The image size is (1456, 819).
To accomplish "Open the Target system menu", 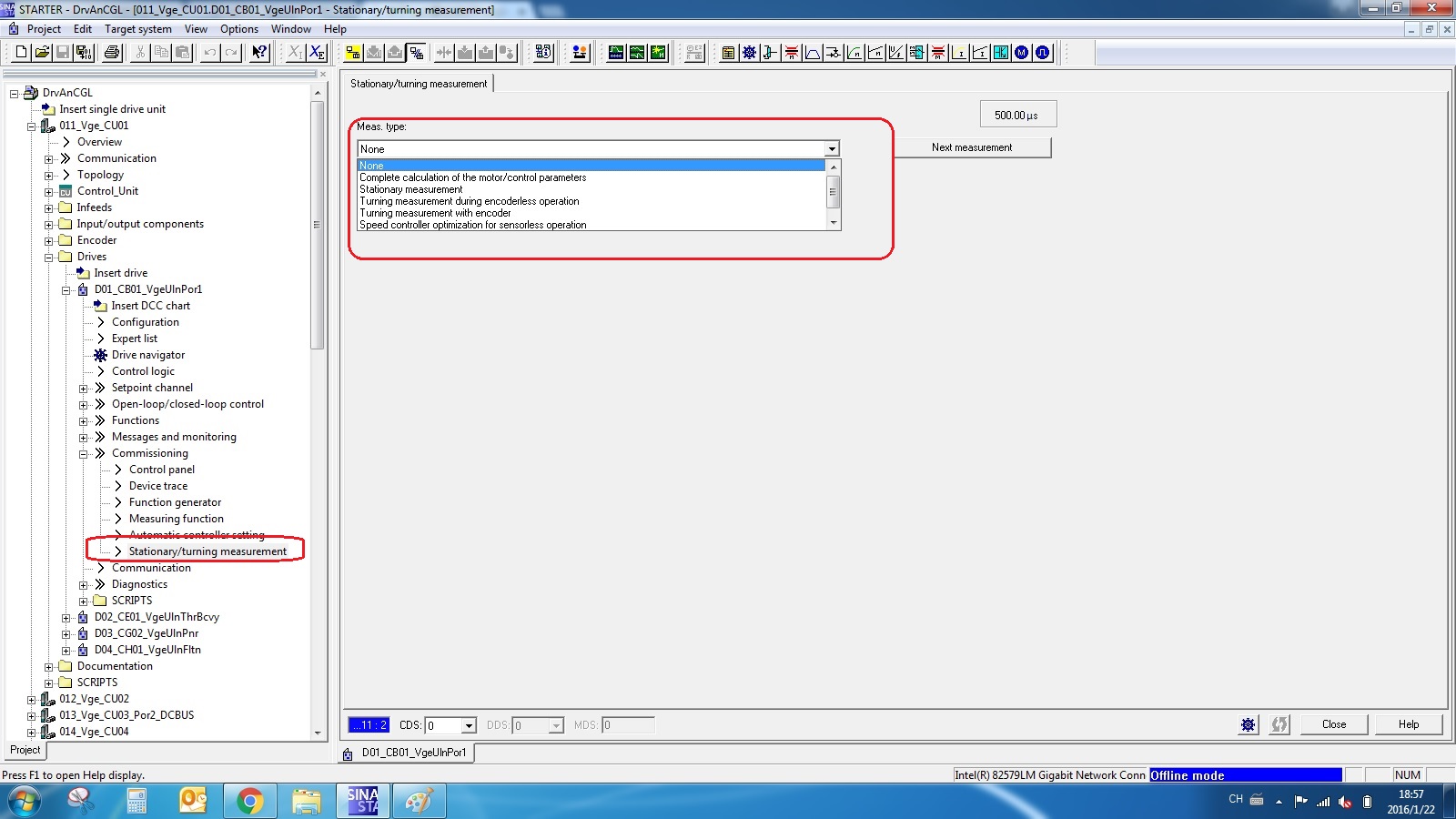I will 138,29.
